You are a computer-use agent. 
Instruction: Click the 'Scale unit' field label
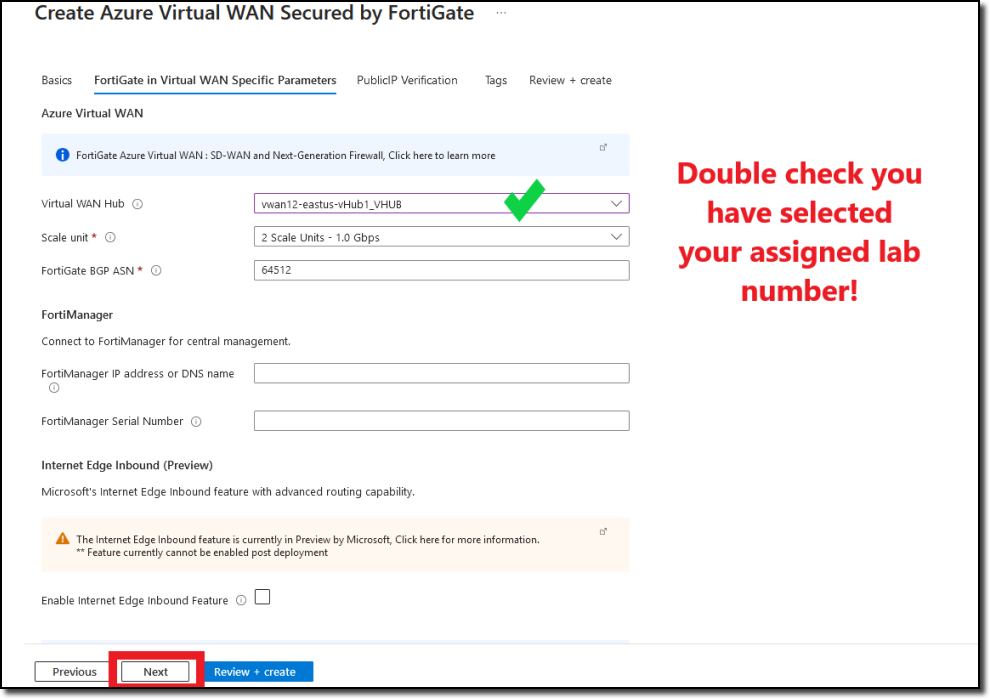(64, 237)
